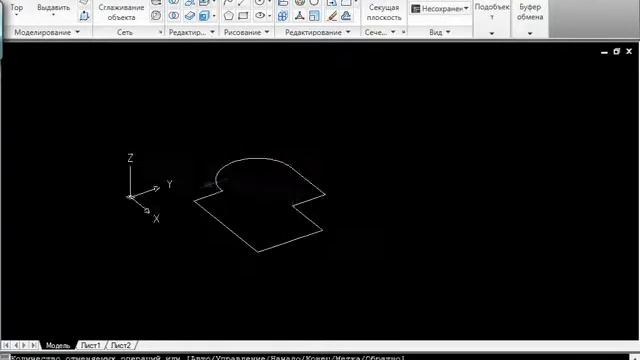Select the Polygon drawing tool
This screenshot has height=360, width=640.
[x=229, y=16]
